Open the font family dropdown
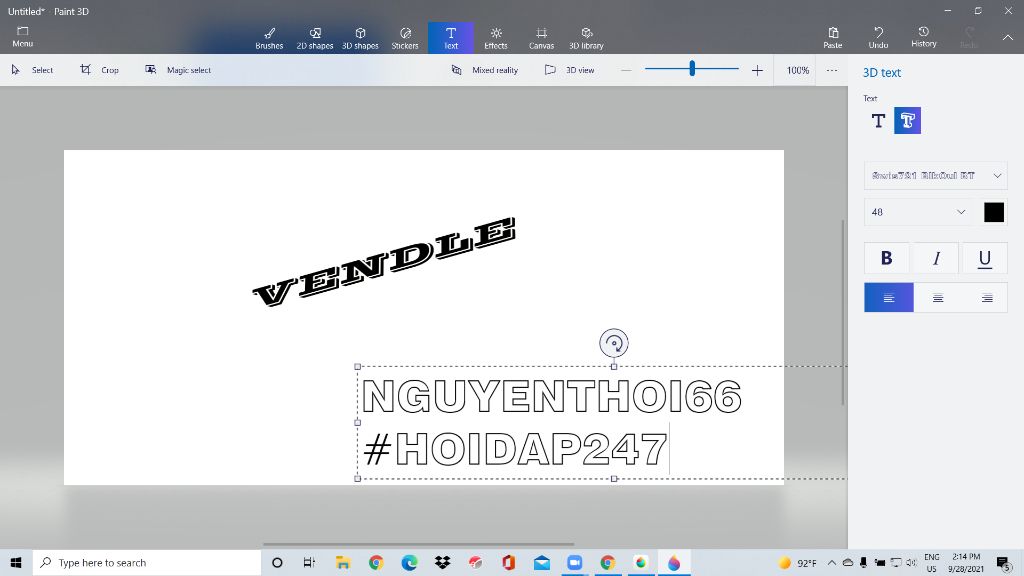 click(x=935, y=176)
